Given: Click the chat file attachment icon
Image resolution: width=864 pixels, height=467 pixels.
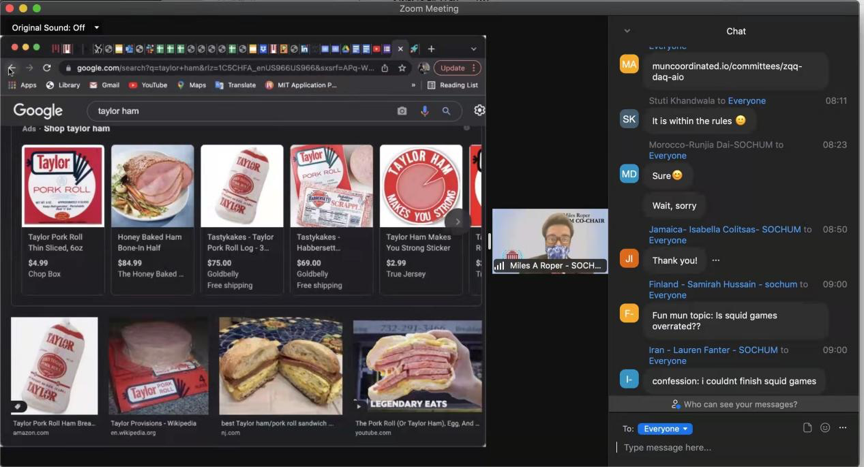Looking at the screenshot, I should pos(807,427).
